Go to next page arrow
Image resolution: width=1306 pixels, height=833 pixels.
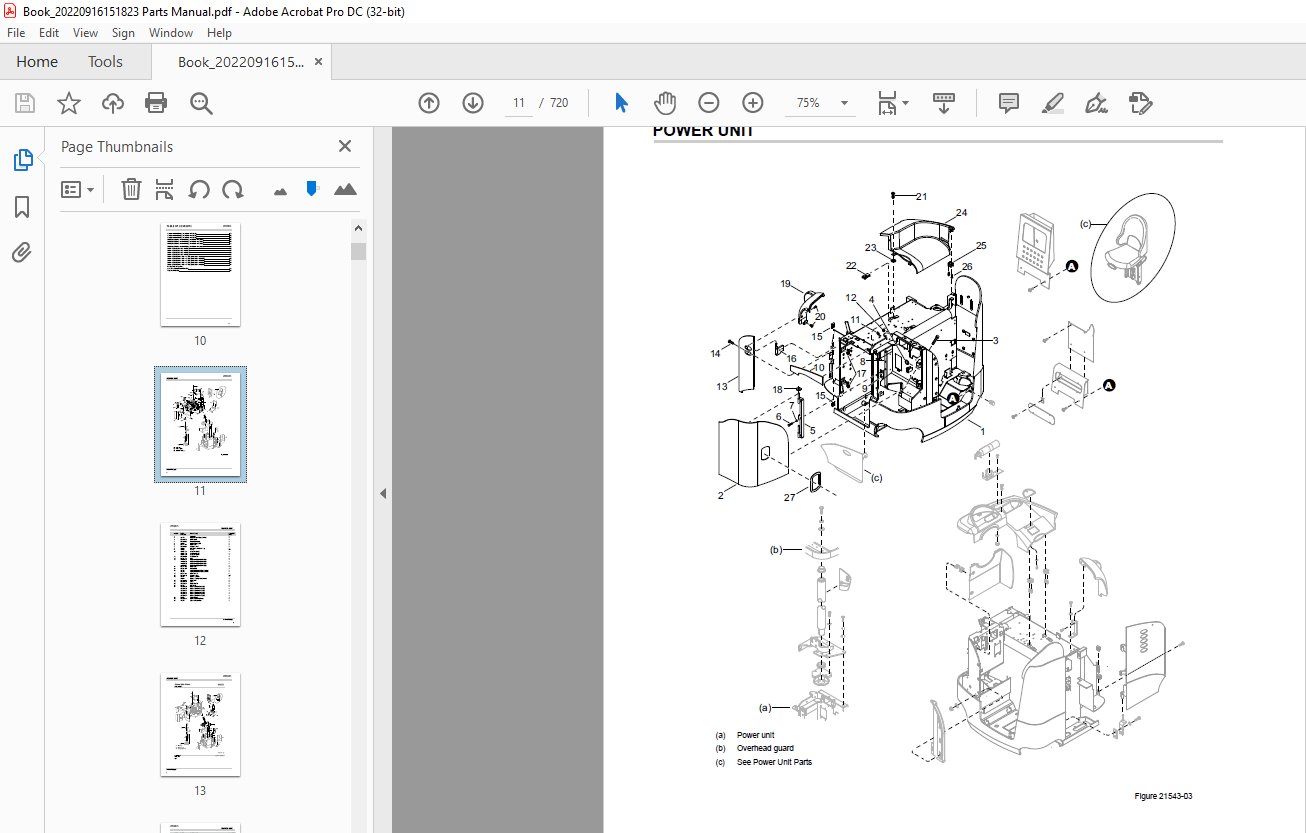coord(473,103)
